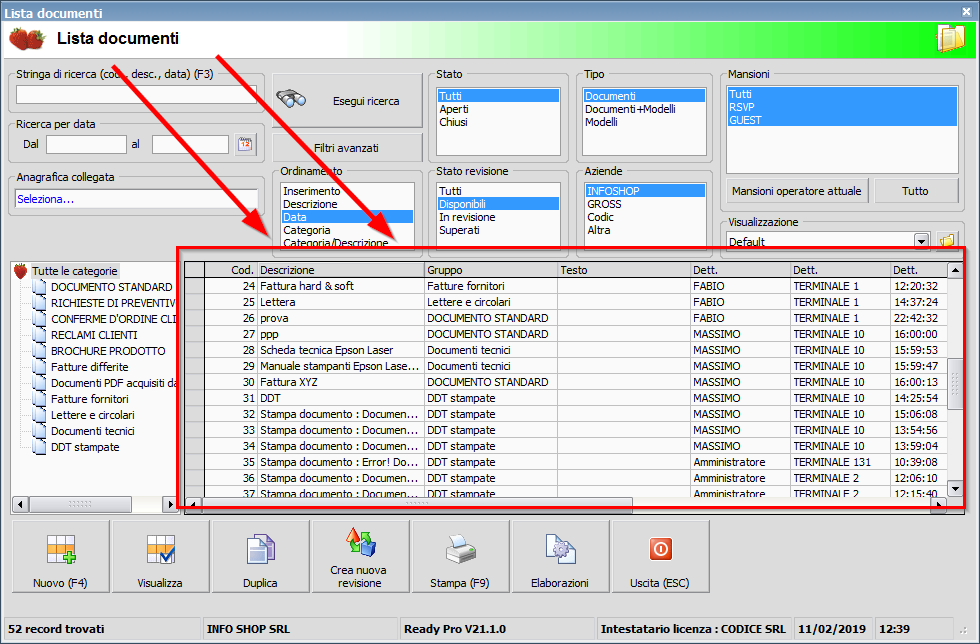980x644 pixels.
Task: Click Filtri avanzati button
Action: [x=347, y=148]
